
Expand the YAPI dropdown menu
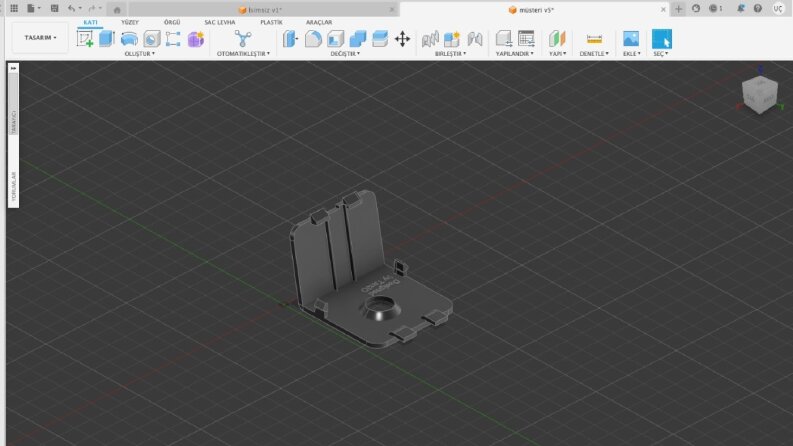point(557,54)
